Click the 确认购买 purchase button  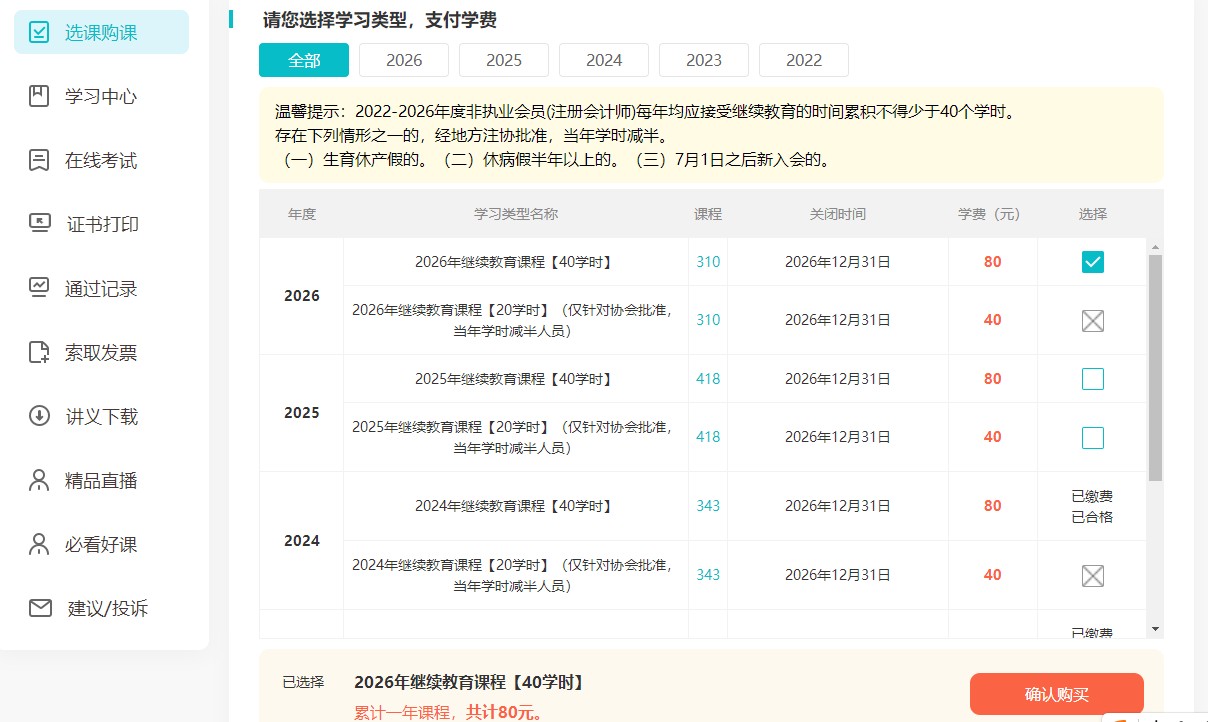1056,693
